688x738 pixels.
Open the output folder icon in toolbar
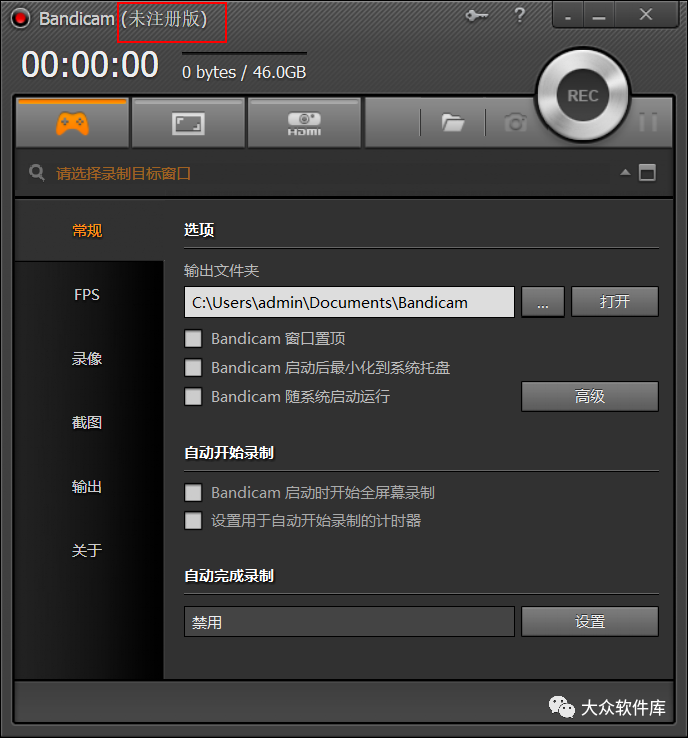pos(453,123)
